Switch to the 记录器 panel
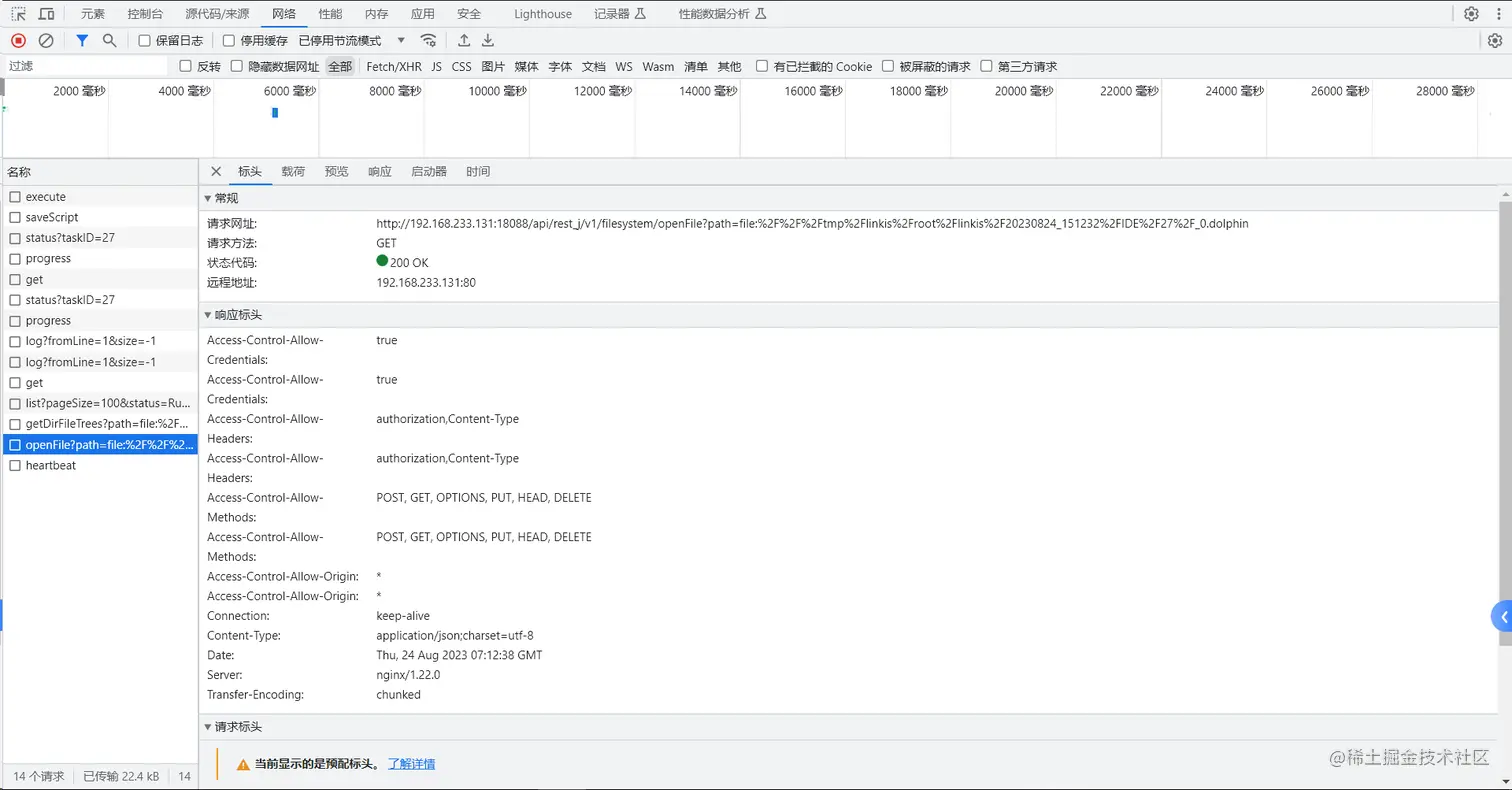 (x=620, y=14)
